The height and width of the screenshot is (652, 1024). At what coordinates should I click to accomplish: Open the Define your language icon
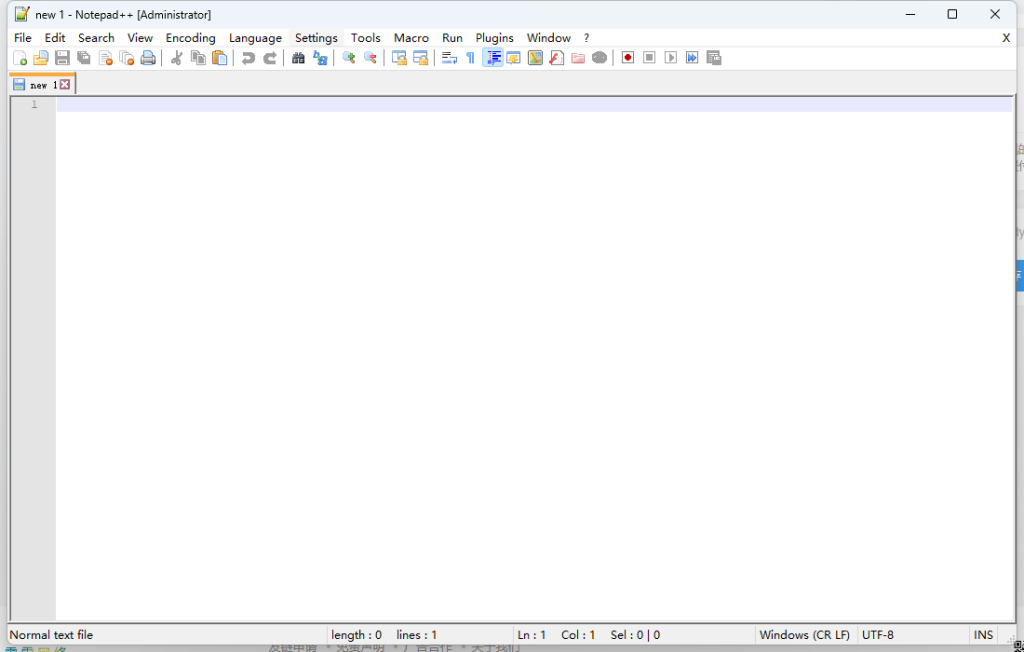click(513, 58)
